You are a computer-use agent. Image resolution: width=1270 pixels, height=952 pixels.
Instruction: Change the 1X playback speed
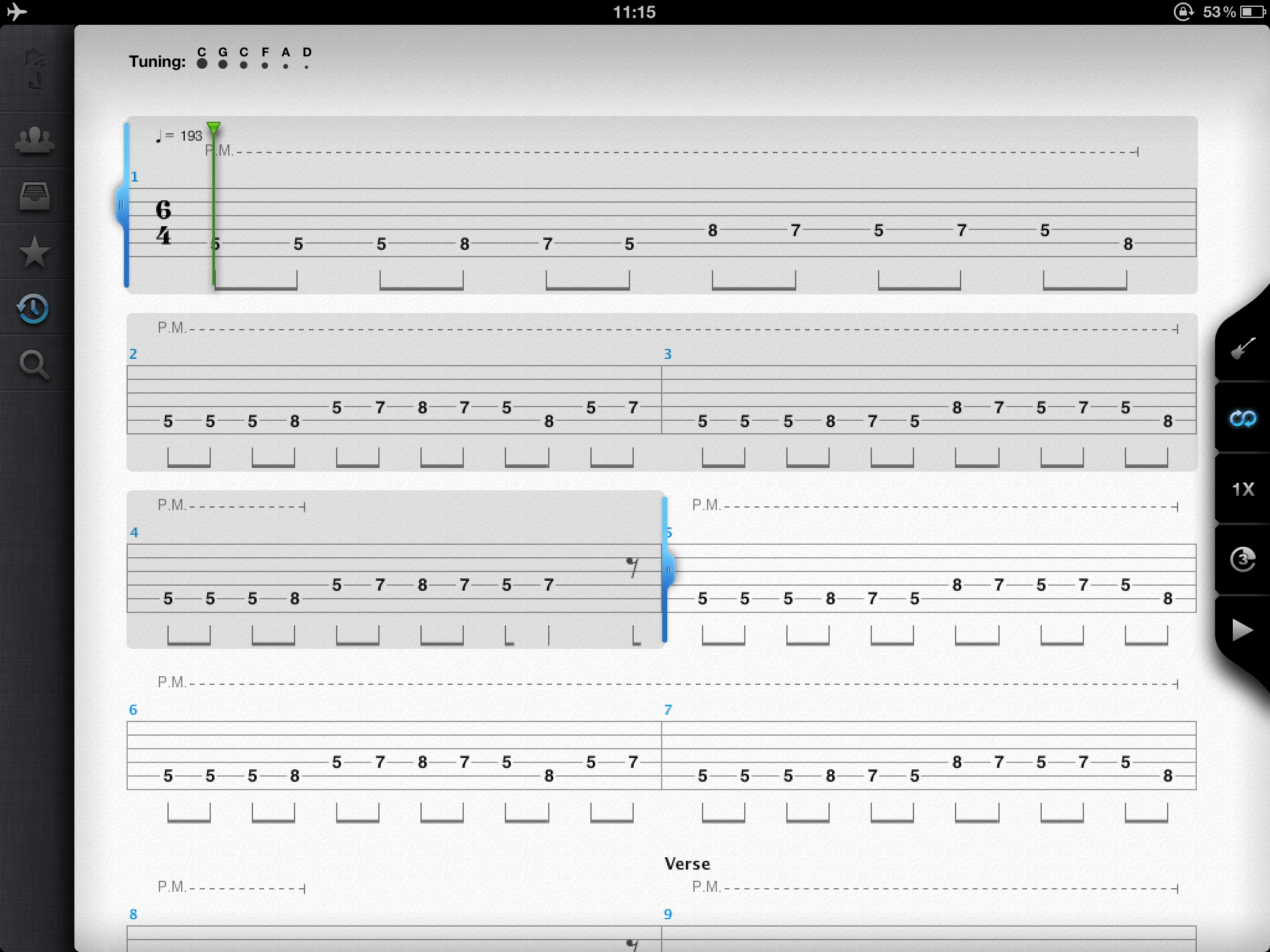[1242, 490]
